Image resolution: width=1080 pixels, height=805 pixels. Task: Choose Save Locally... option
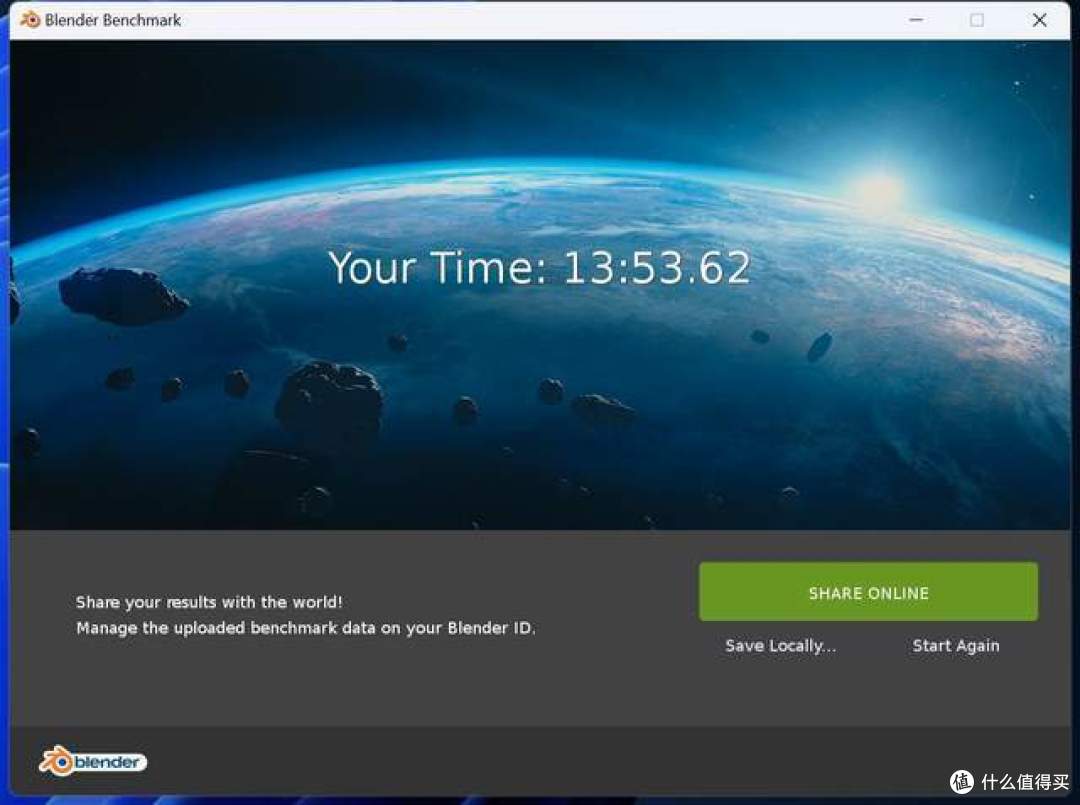[x=780, y=646]
